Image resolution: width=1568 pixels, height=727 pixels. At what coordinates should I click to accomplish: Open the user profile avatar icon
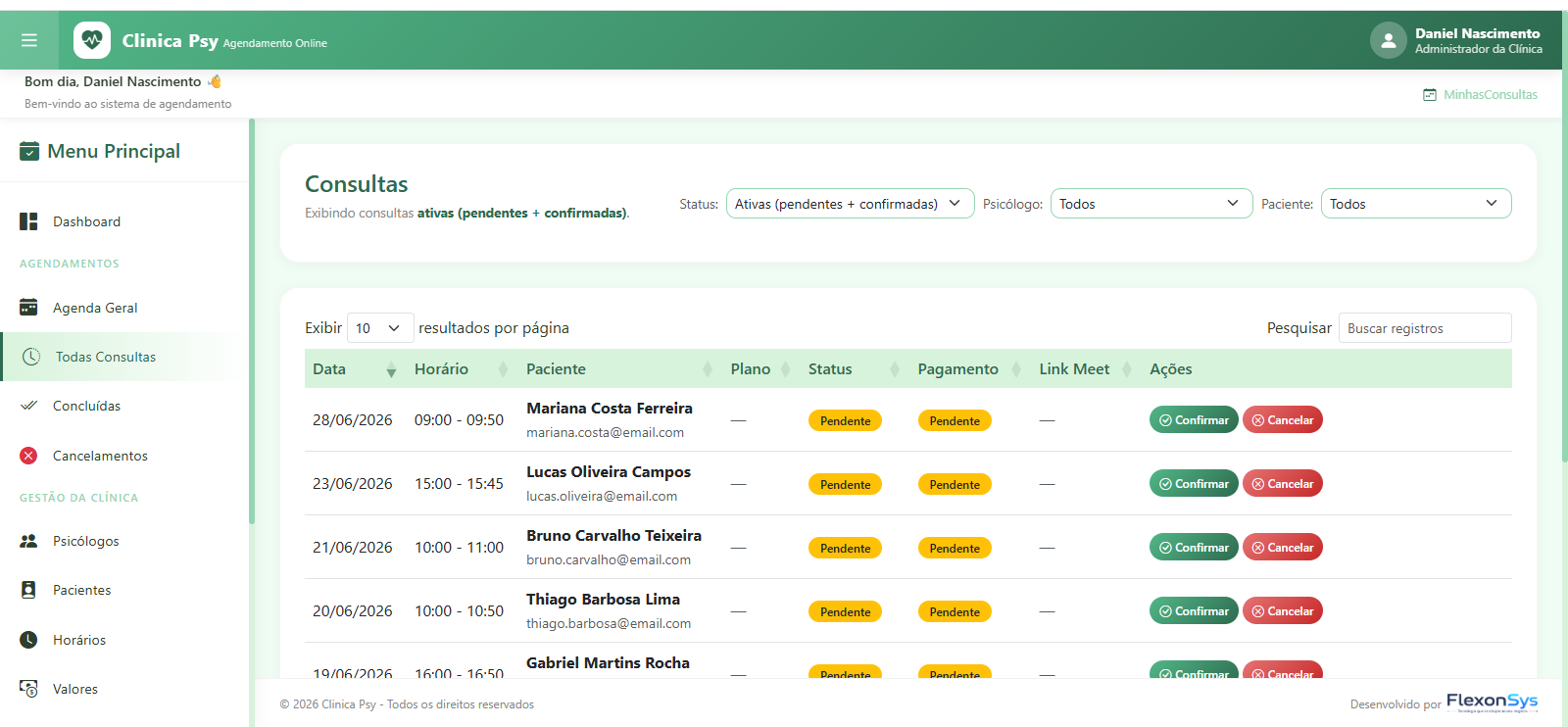[x=1388, y=40]
